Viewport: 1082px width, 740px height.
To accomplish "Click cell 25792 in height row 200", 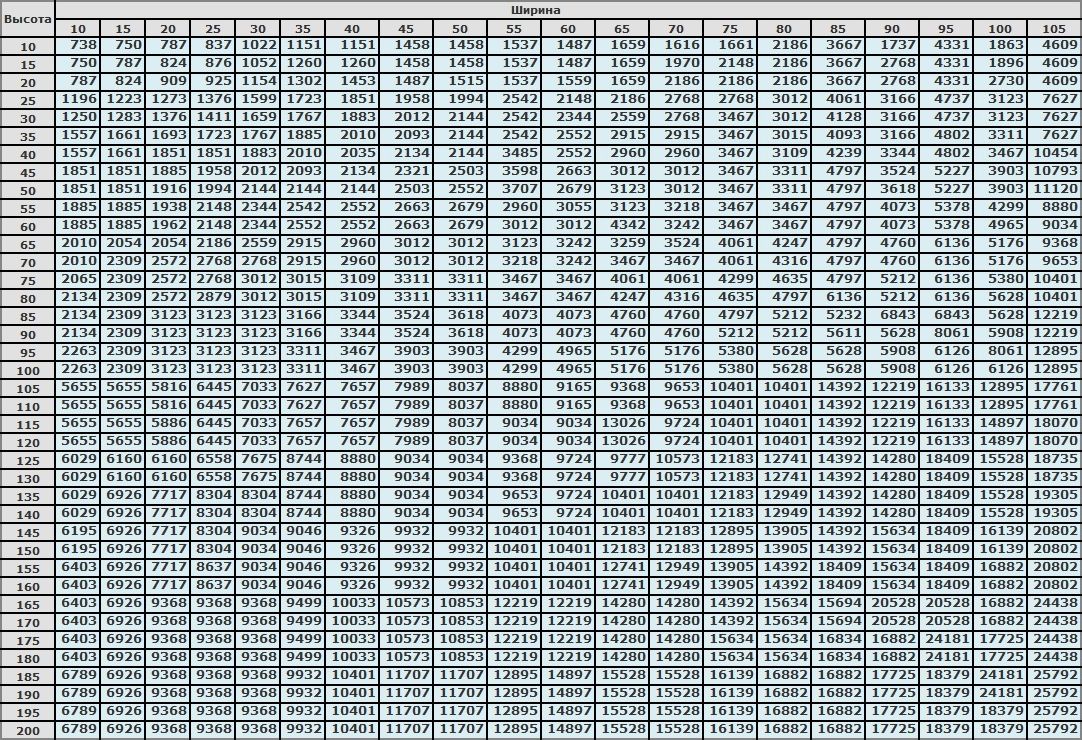I will [1053, 729].
